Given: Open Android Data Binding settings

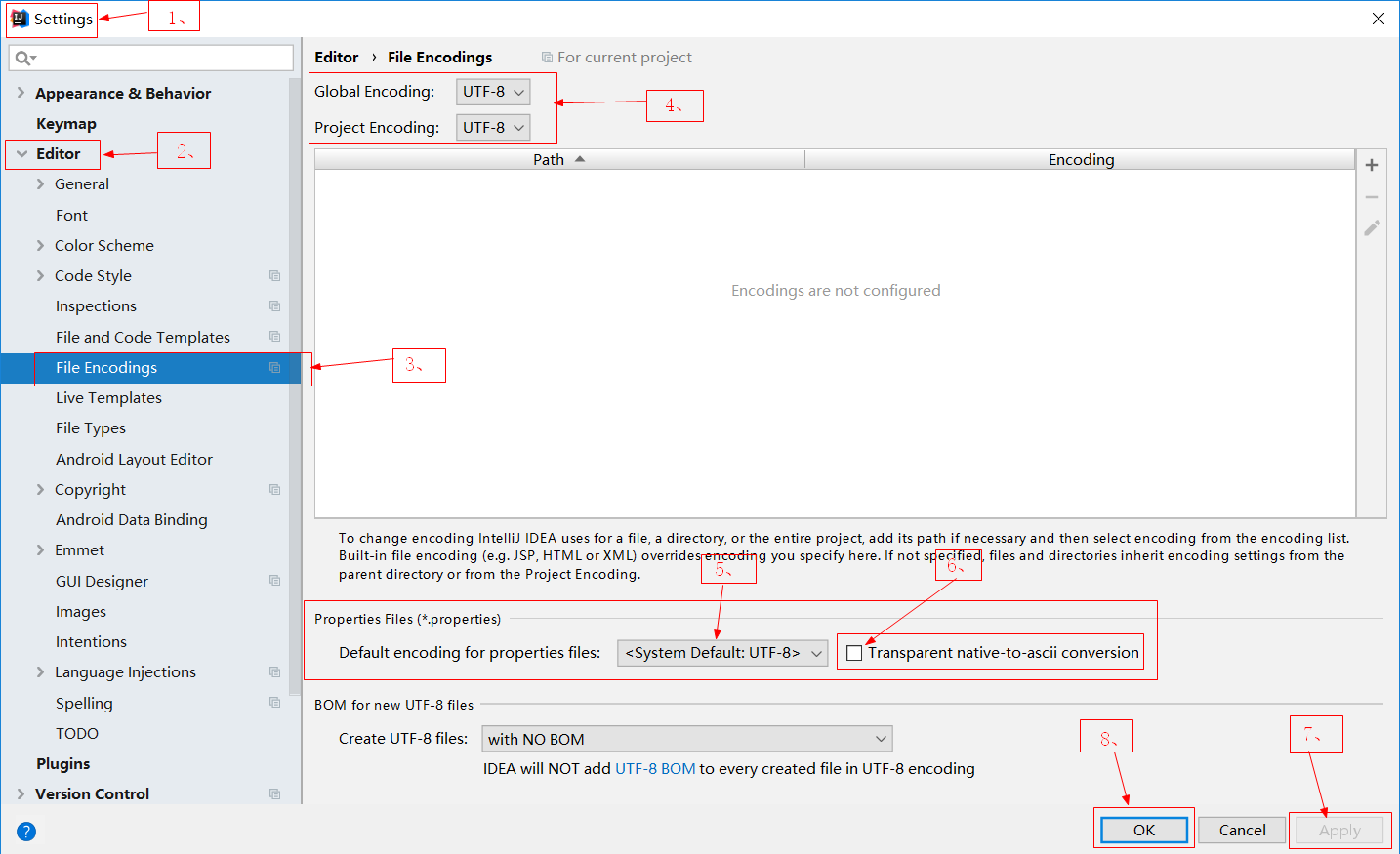Looking at the screenshot, I should click(132, 520).
